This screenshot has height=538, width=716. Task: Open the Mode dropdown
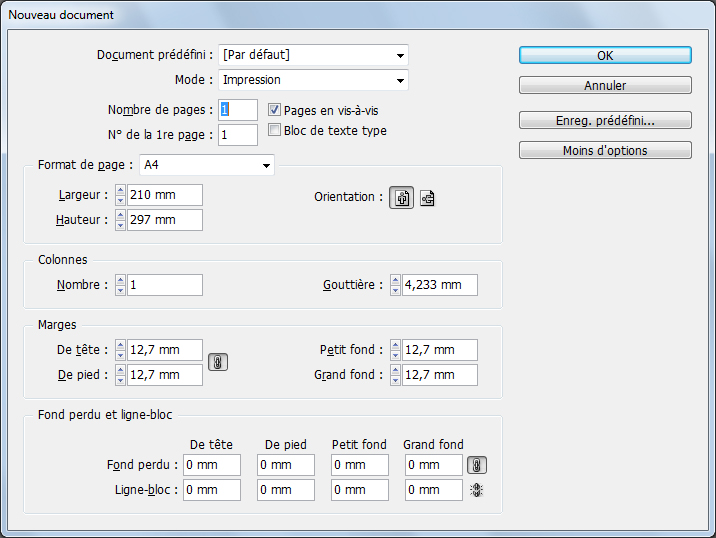pos(313,80)
